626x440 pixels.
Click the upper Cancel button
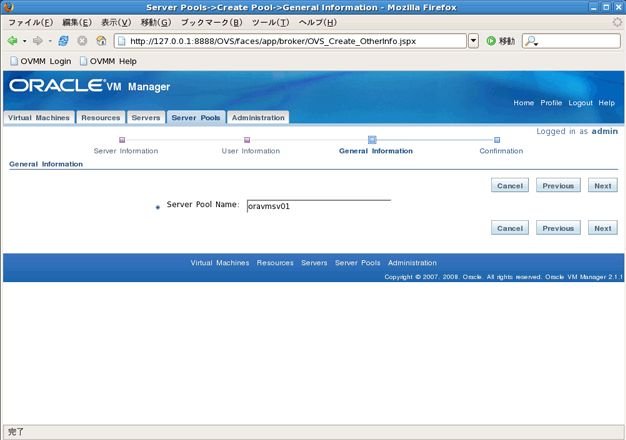pos(510,186)
